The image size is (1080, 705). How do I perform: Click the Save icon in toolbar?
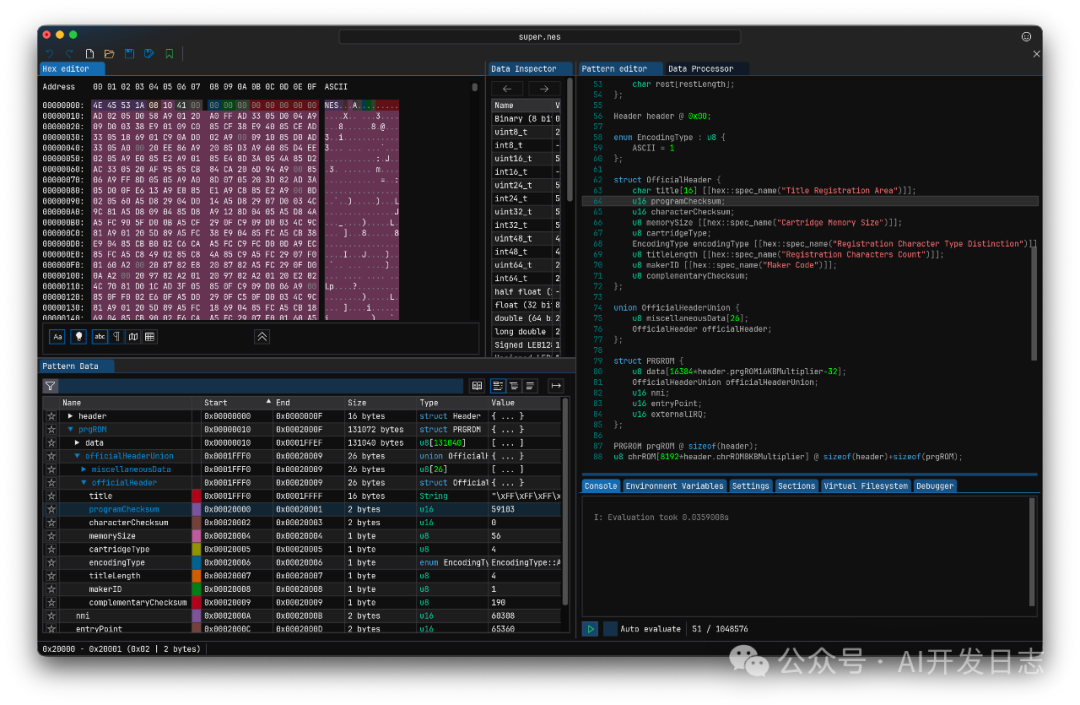click(x=129, y=53)
